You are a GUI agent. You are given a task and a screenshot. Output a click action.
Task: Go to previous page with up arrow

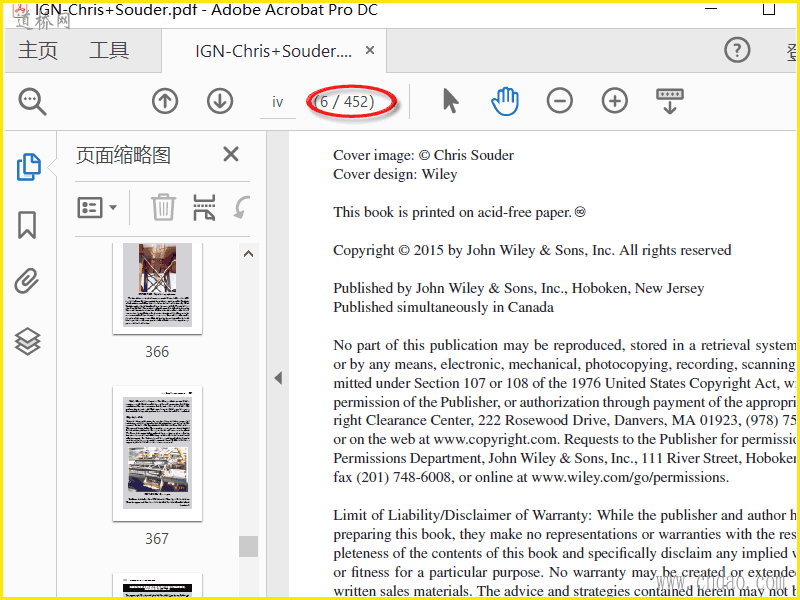coord(165,102)
